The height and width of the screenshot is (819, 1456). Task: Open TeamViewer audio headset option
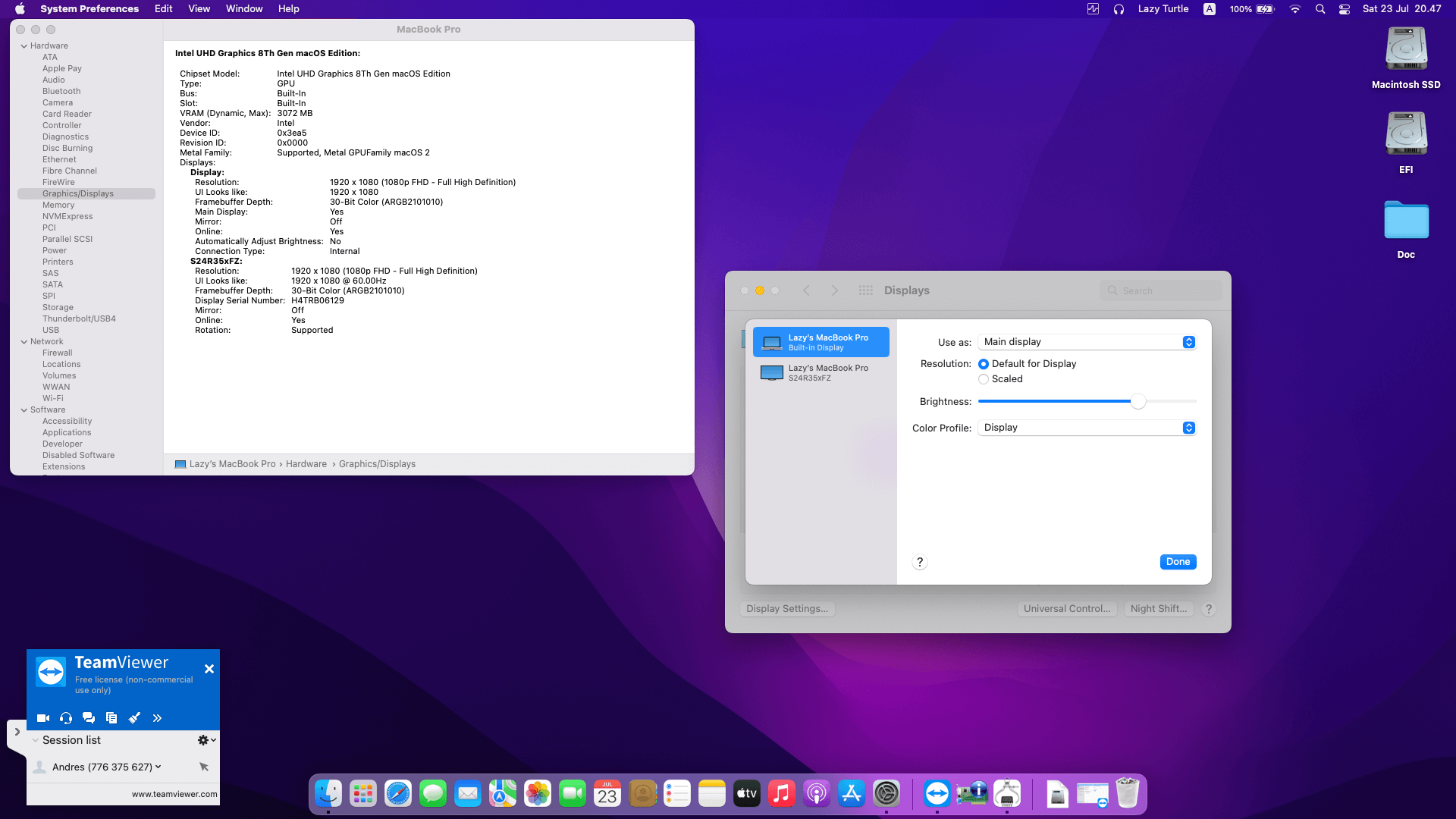(66, 718)
